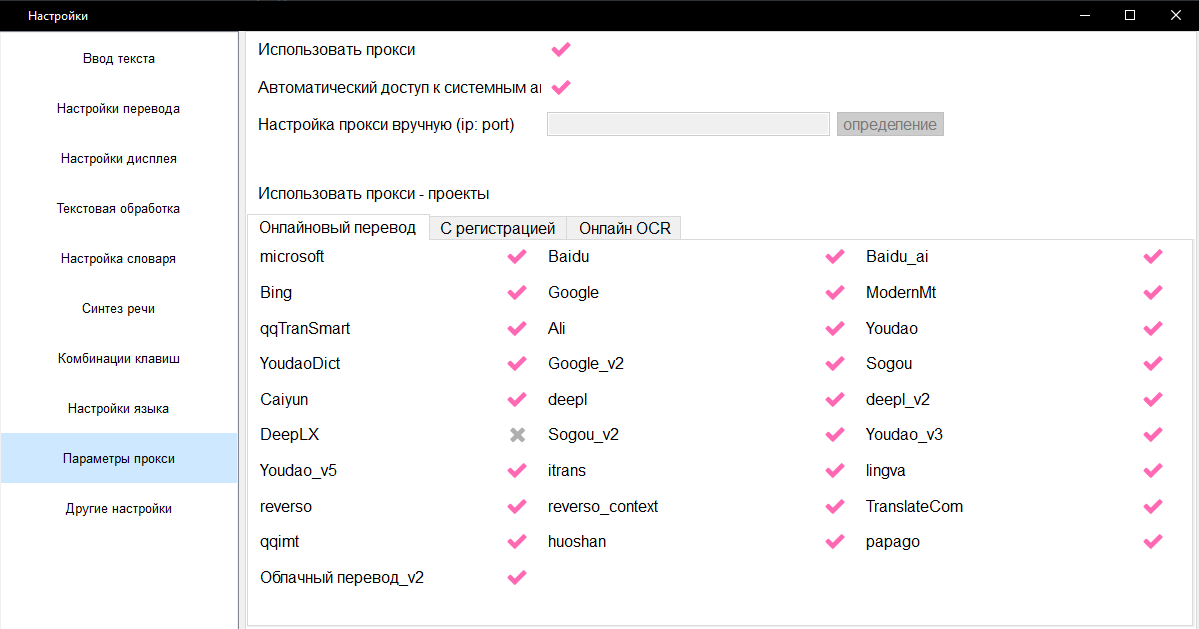Viewport: 1199px width, 629px height.
Task: Switch to the С регистрацией tab
Action: click(x=497, y=228)
